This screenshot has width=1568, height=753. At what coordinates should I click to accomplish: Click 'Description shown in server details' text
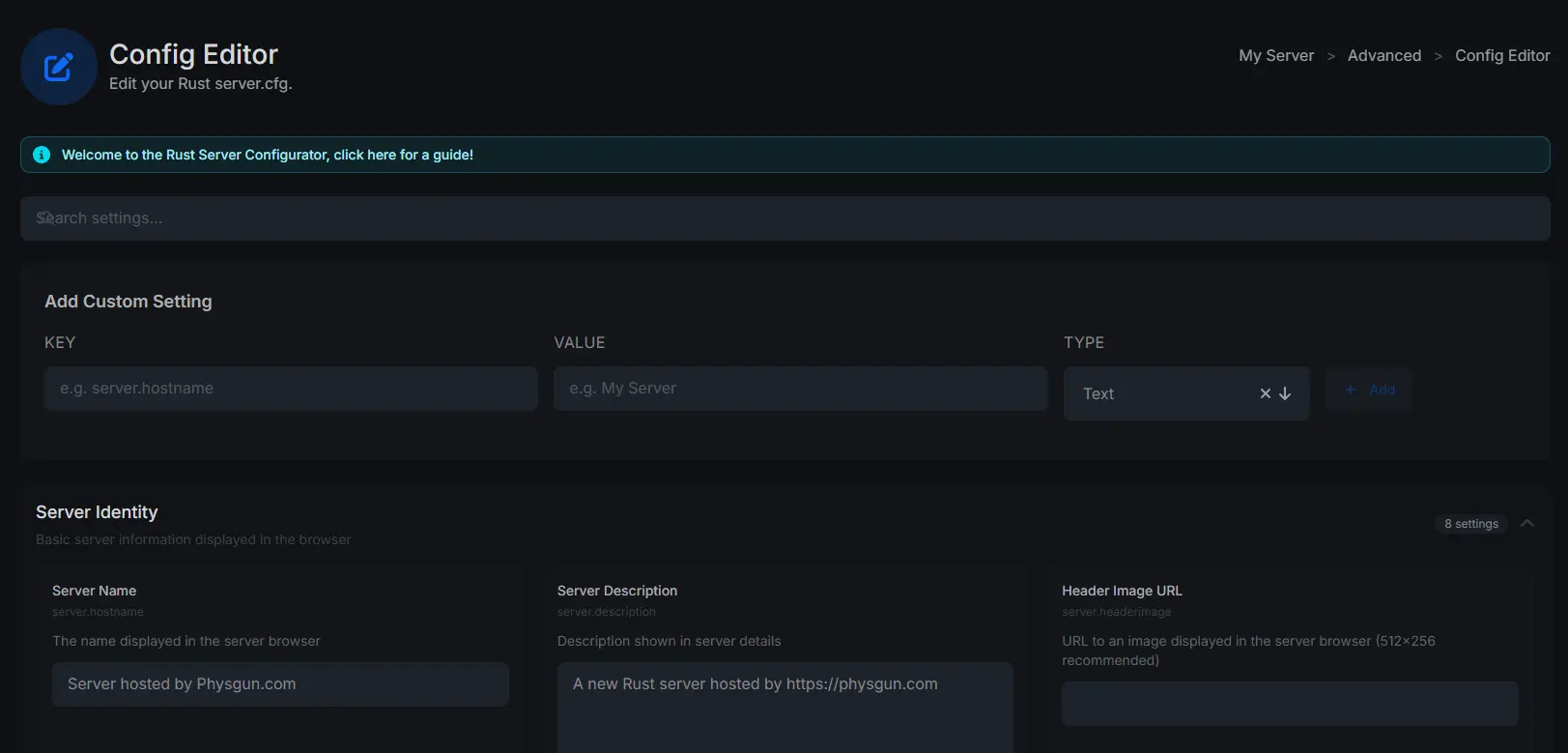point(670,641)
